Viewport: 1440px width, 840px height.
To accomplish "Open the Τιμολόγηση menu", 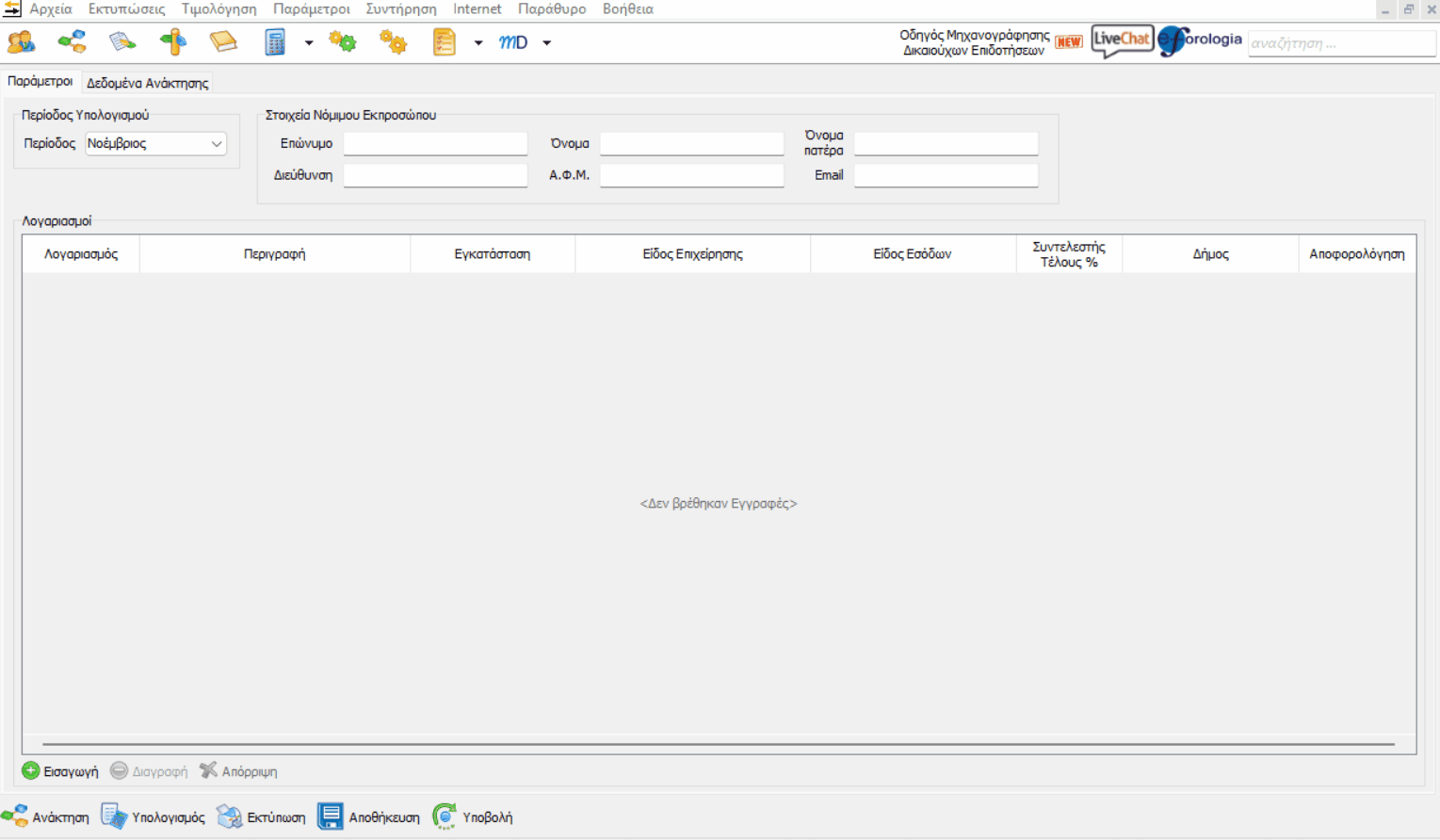I will tap(218, 9).
